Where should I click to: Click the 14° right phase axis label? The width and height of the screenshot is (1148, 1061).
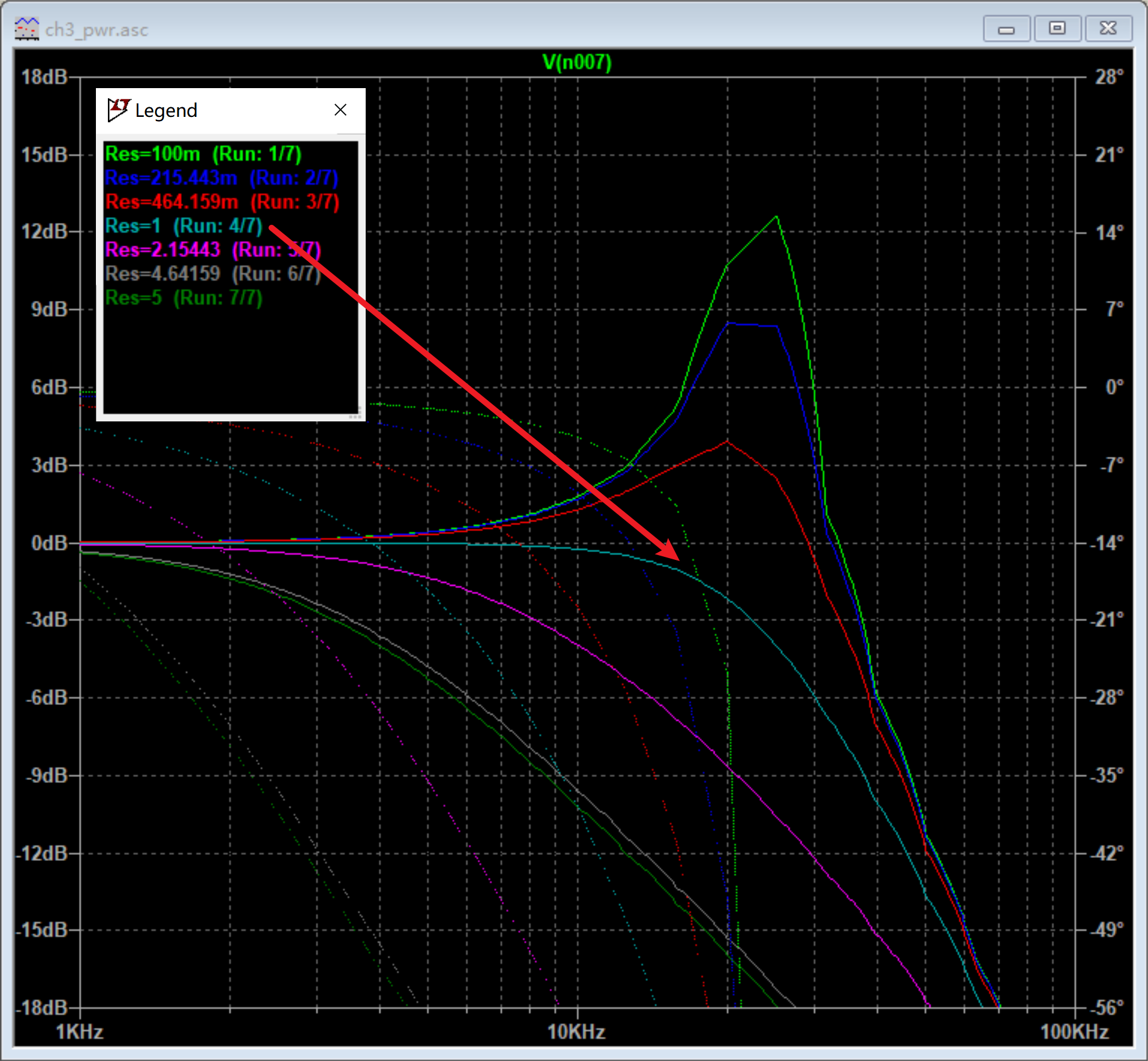1109,233
